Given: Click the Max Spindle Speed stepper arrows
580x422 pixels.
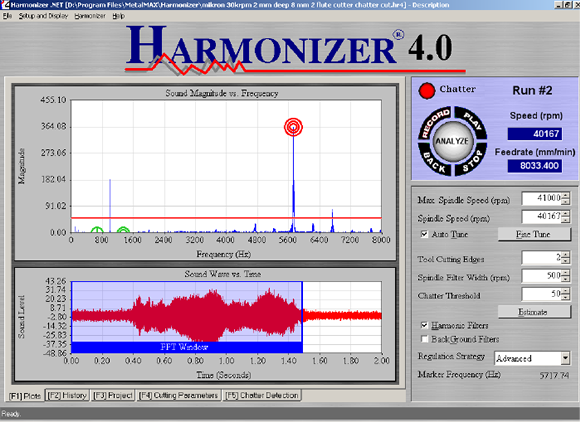Looking at the screenshot, I should pyautogui.click(x=566, y=199).
